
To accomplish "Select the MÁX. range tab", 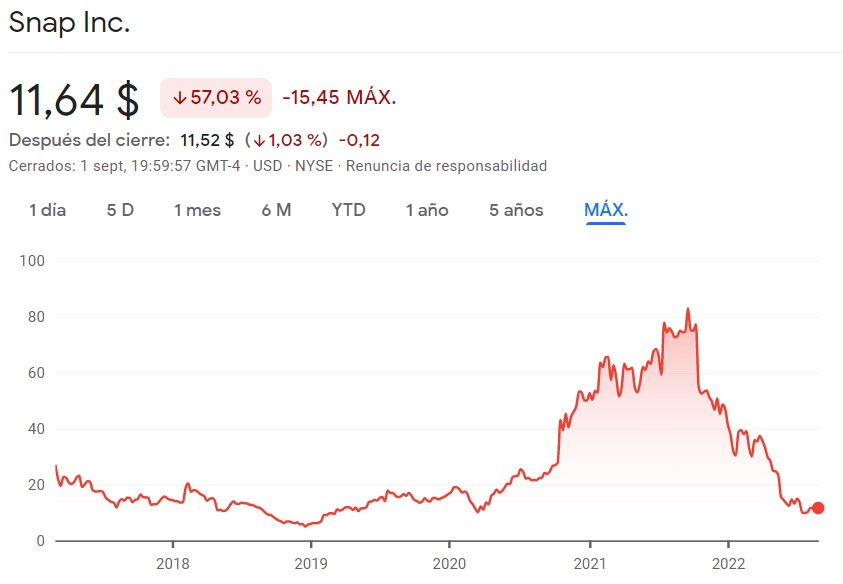I will tap(606, 210).
